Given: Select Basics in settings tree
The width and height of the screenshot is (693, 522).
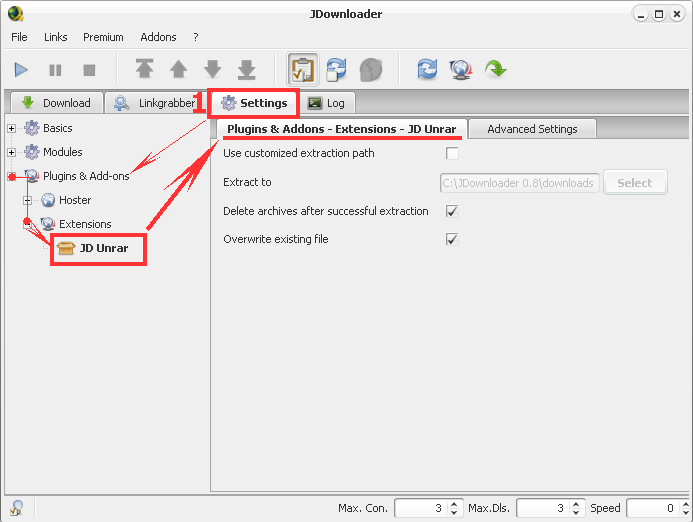Looking at the screenshot, I should point(57,128).
